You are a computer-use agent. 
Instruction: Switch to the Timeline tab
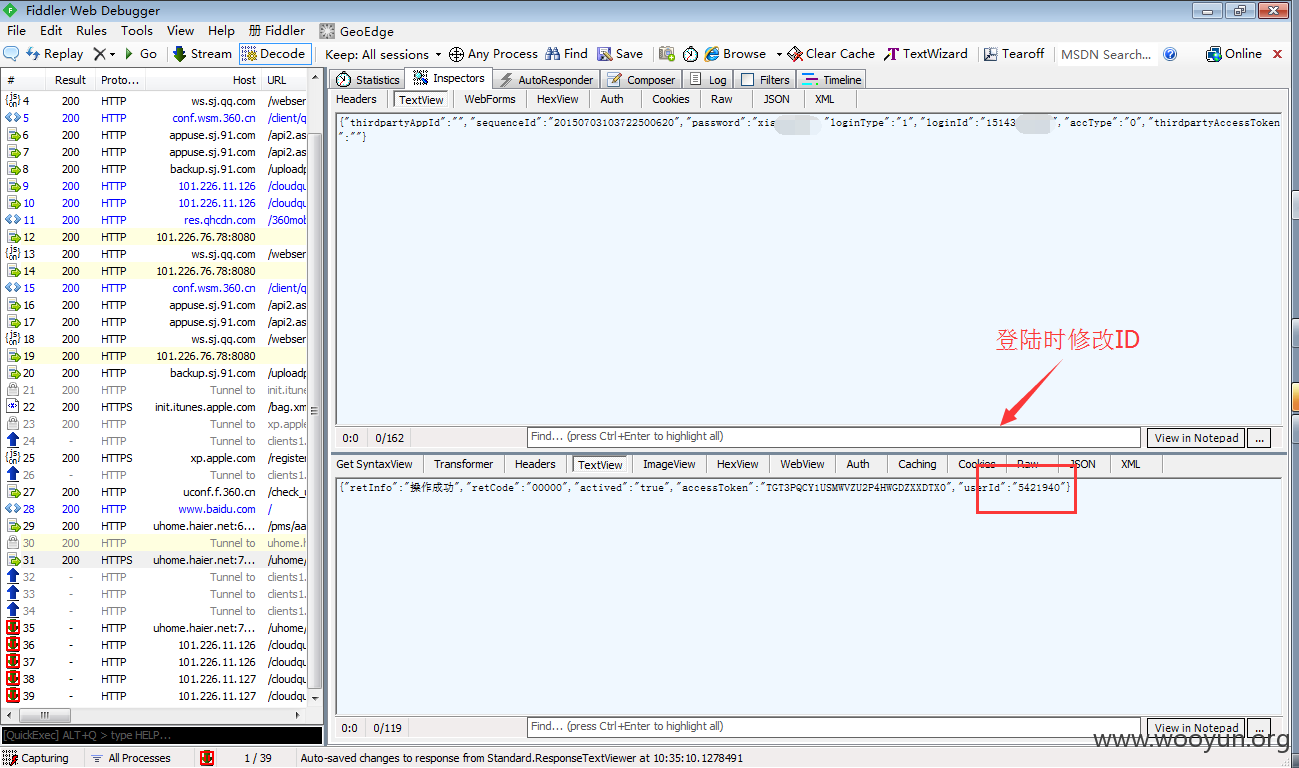click(x=833, y=79)
